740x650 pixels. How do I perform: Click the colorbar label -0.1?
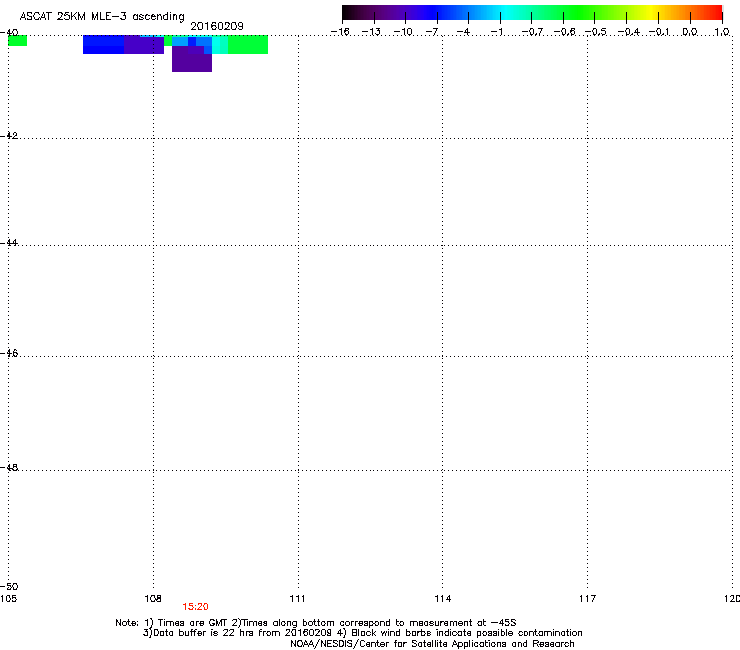point(659,32)
